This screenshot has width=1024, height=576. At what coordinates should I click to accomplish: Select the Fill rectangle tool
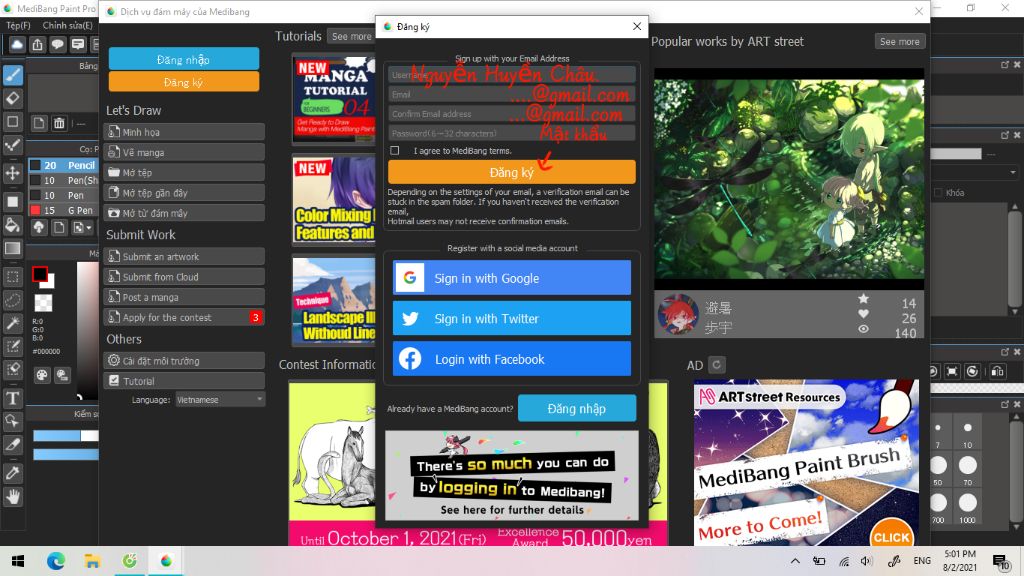click(x=12, y=201)
